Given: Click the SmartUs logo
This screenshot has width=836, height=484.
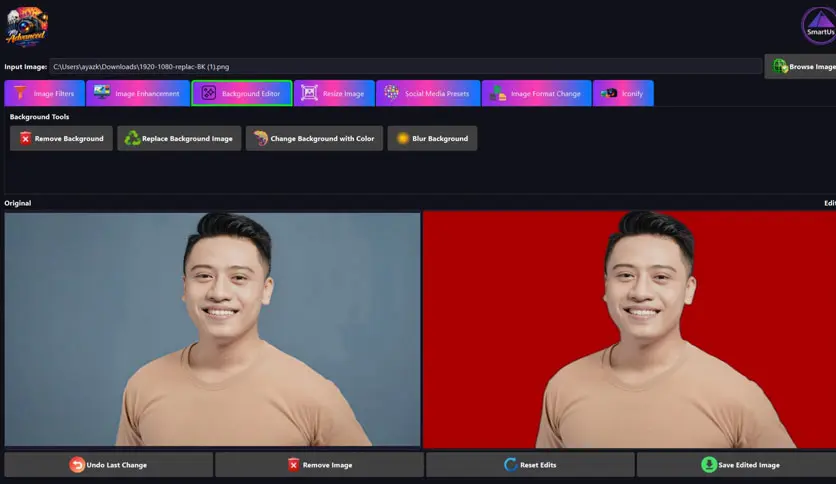Looking at the screenshot, I should pos(820,26).
